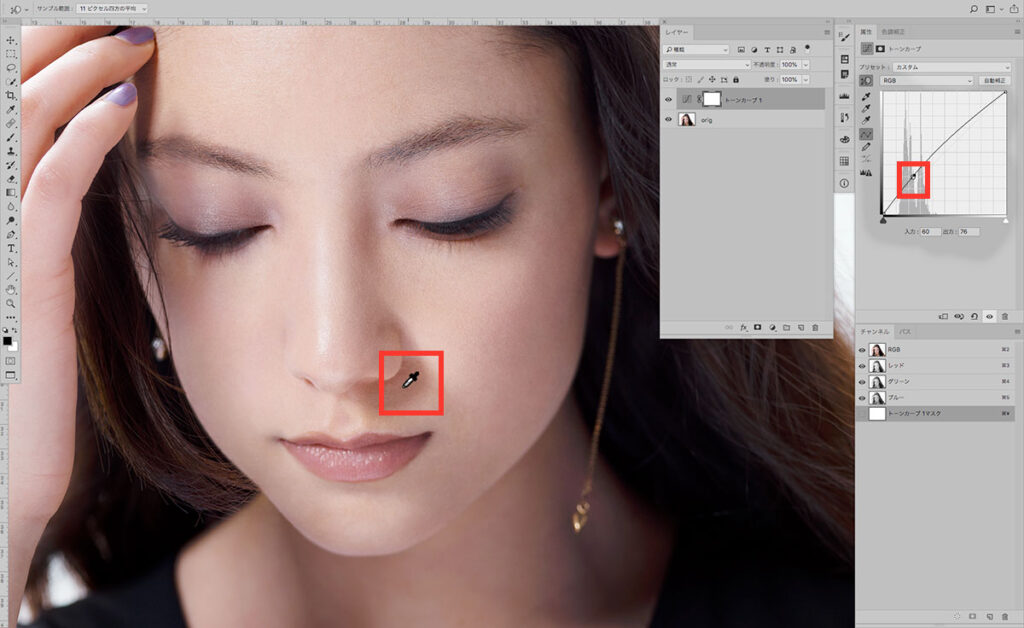The image size is (1024, 628).
Task: Switch to the 色調補正 tab
Action: 894,32
